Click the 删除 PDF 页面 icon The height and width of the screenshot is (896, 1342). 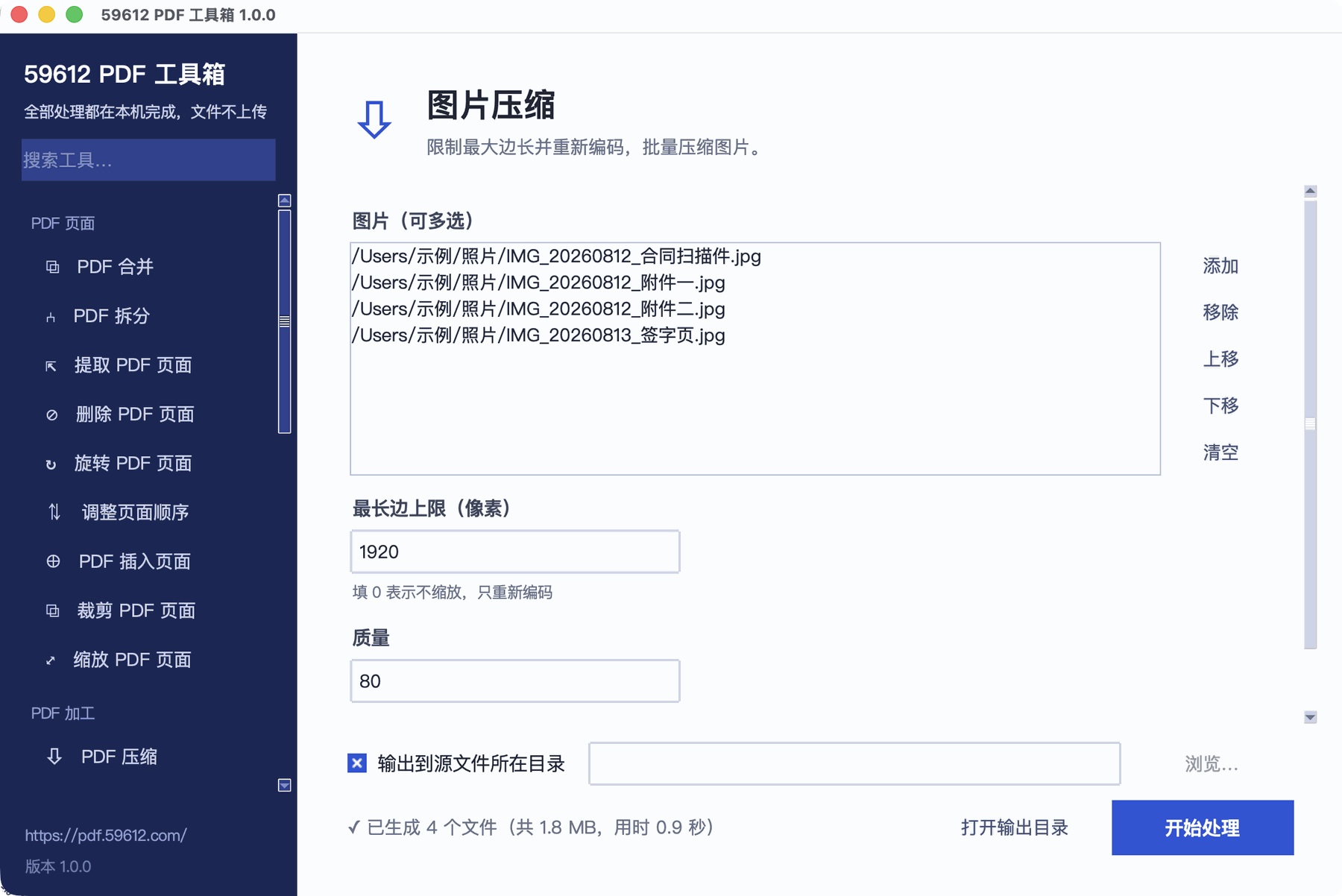coord(51,415)
